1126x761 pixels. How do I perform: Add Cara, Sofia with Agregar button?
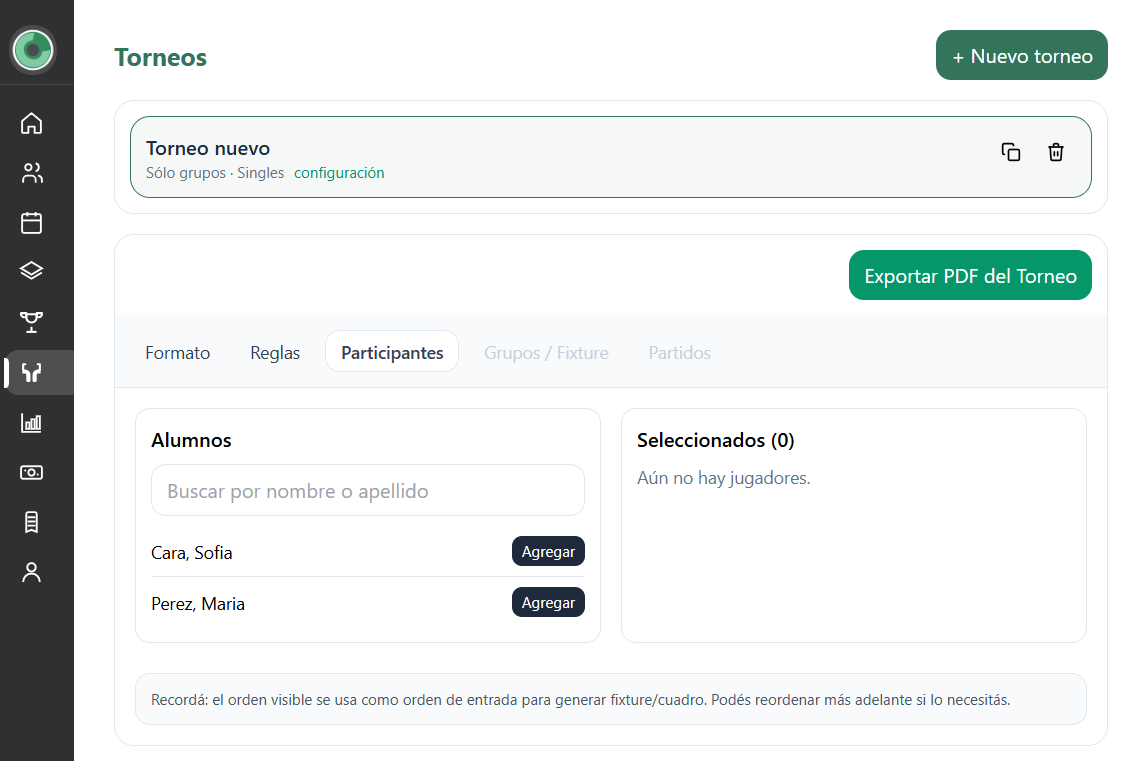point(548,552)
